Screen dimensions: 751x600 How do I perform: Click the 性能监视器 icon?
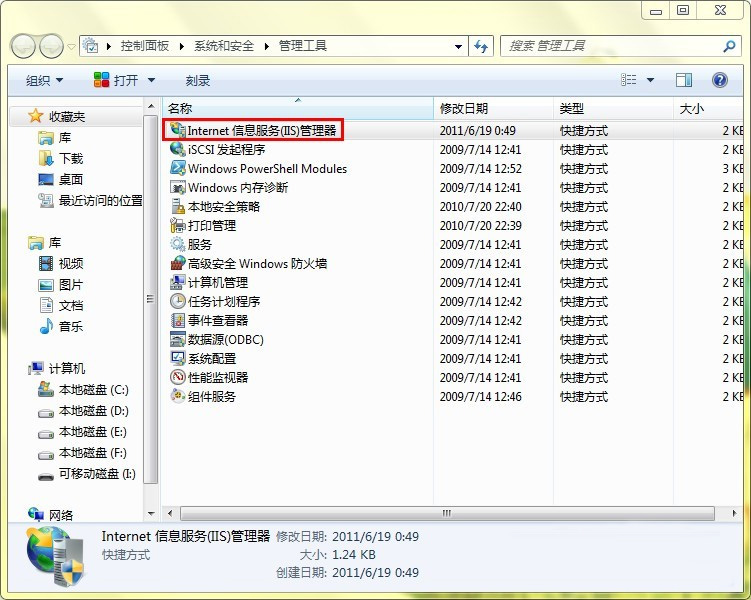tap(178, 378)
